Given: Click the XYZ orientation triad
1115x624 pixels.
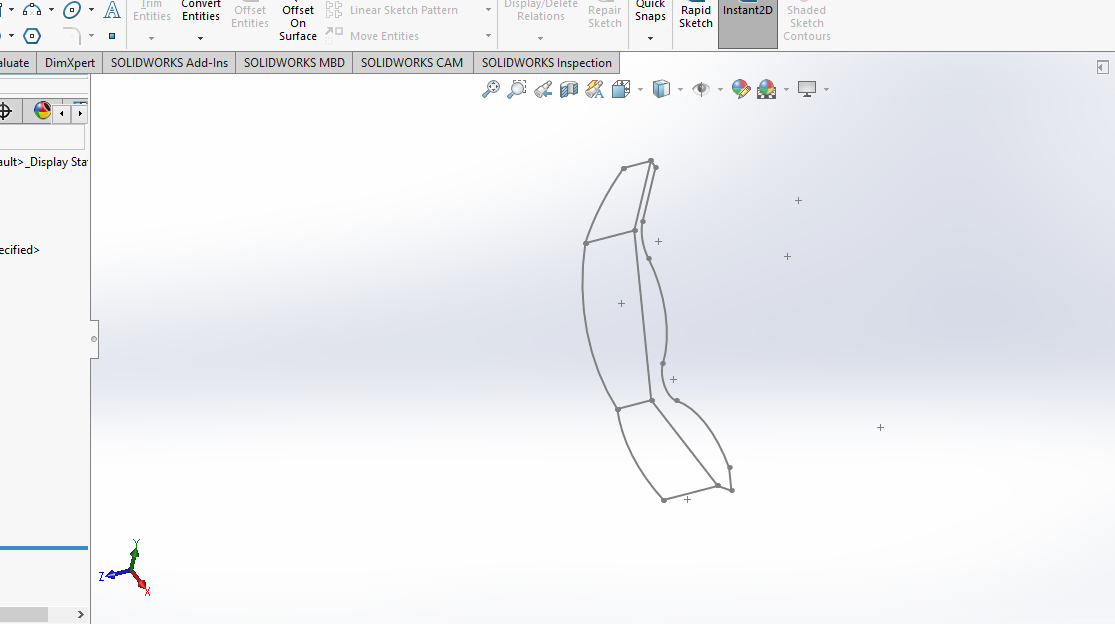Looking at the screenshot, I should 125,568.
